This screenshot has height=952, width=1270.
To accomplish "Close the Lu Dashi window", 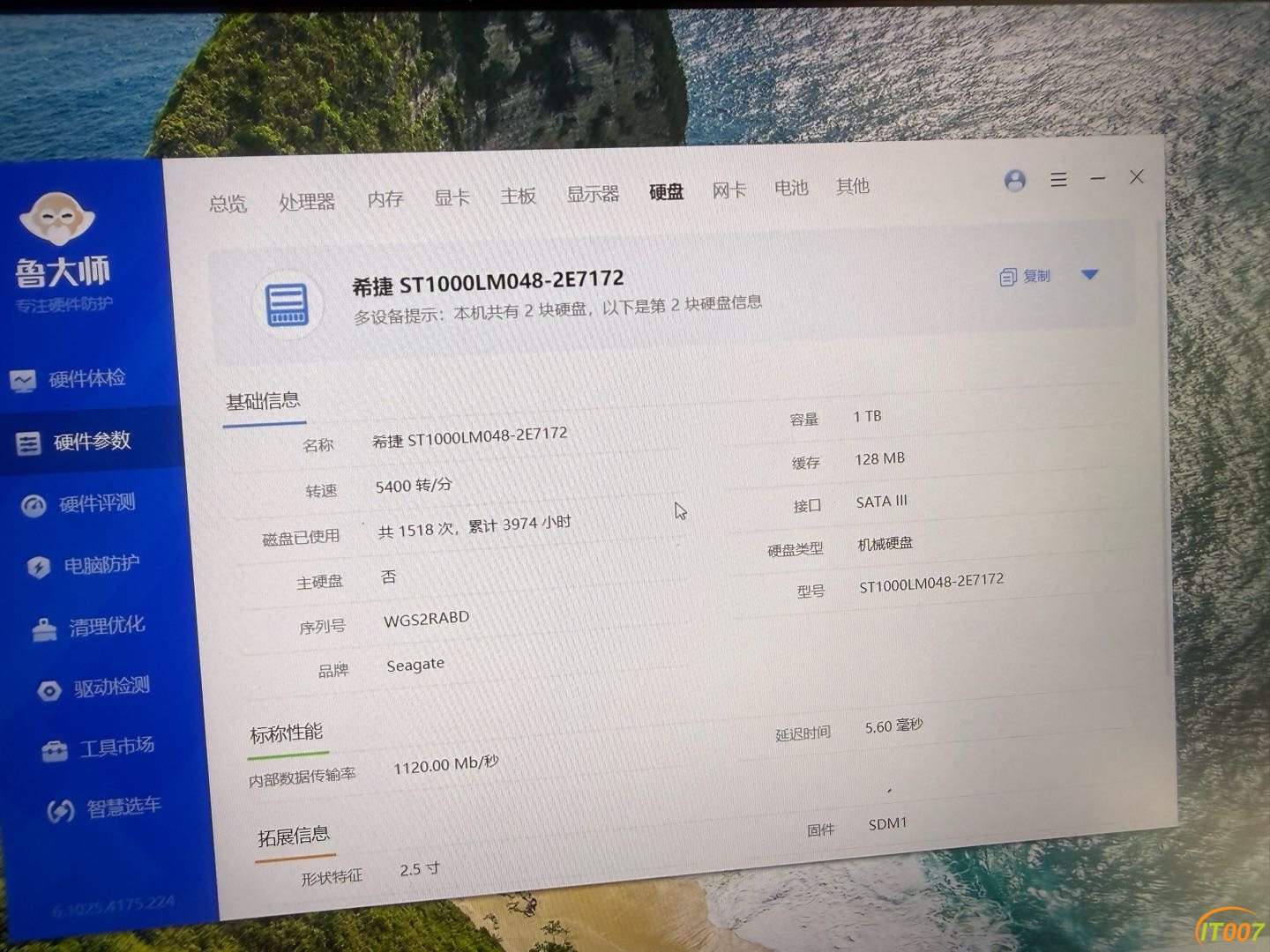I will tap(1137, 176).
